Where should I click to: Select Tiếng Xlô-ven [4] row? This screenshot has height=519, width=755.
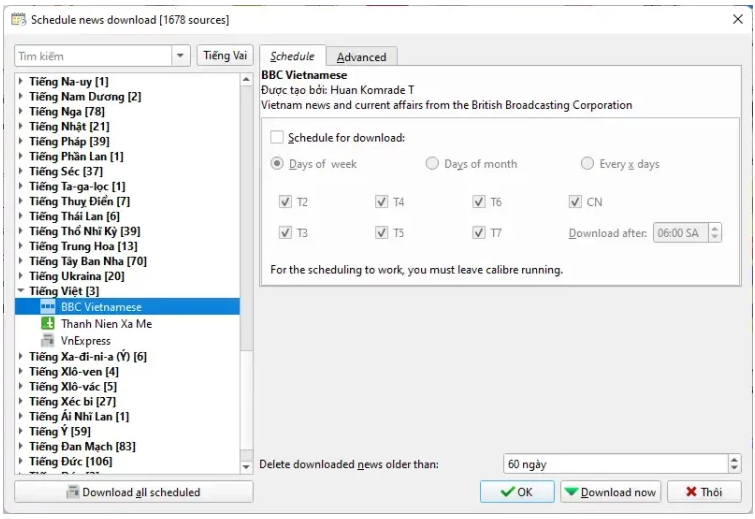[127, 371]
